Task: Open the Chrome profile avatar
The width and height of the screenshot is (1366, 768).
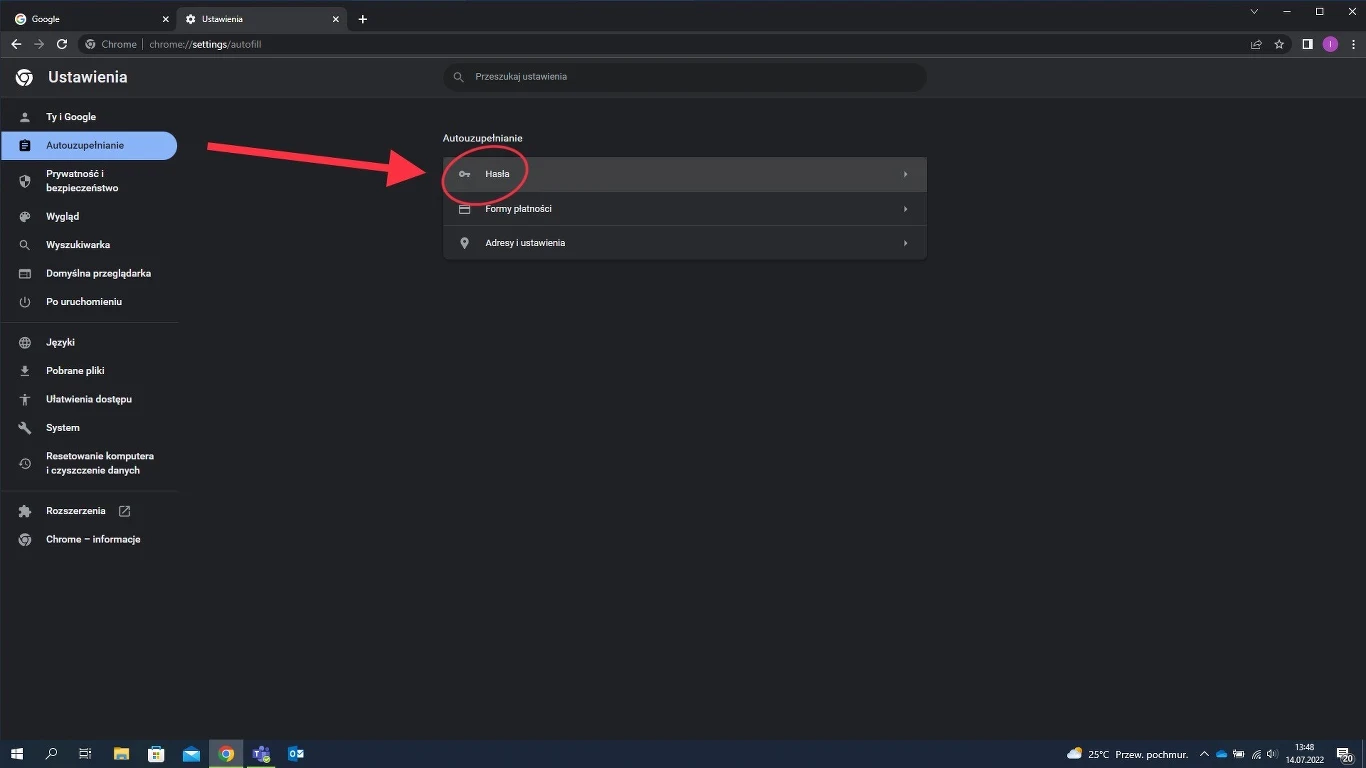Action: click(x=1330, y=44)
